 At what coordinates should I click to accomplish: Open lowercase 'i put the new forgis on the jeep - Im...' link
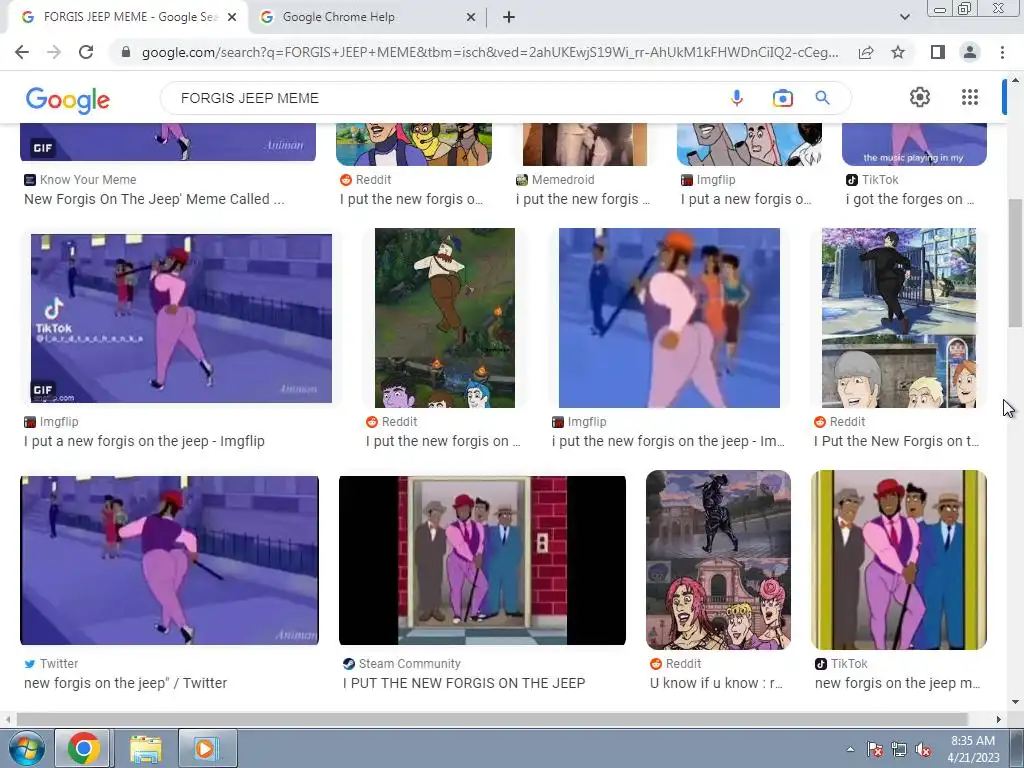pos(667,441)
